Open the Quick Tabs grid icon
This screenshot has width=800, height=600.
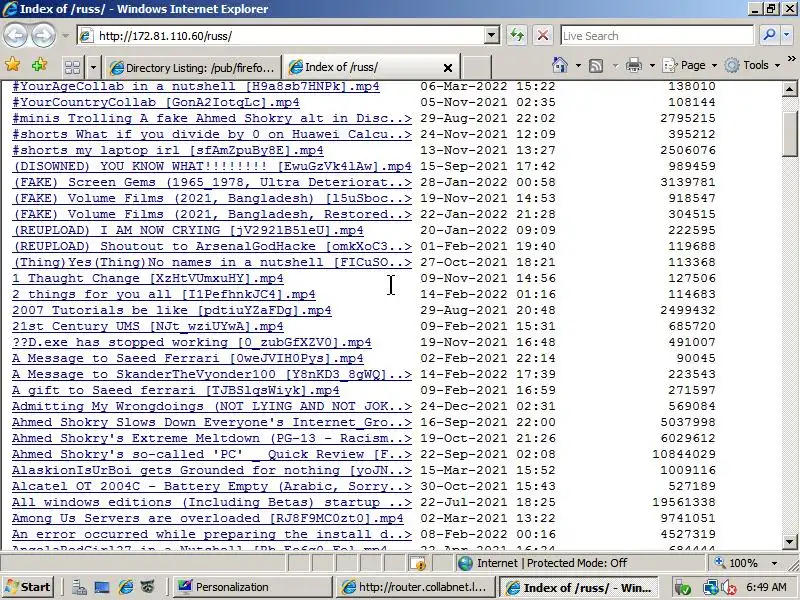coord(72,67)
